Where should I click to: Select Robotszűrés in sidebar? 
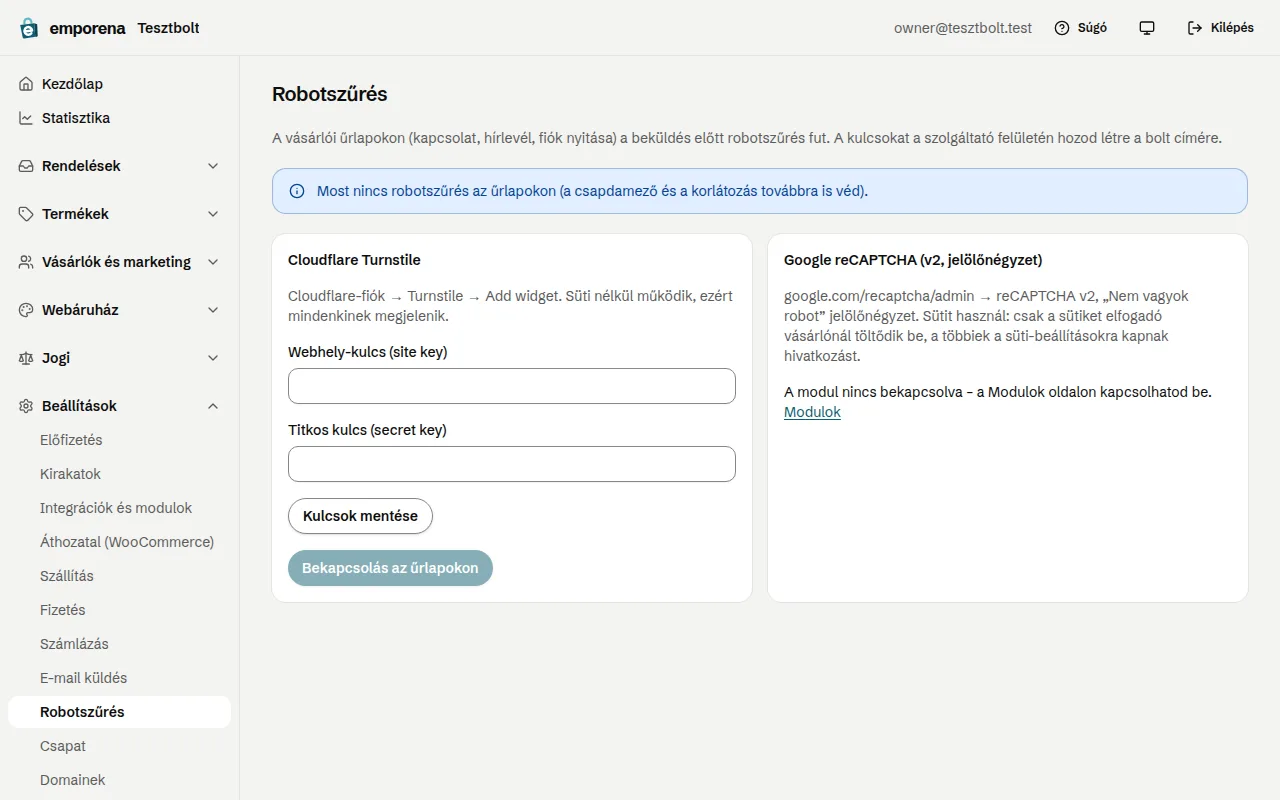pos(119,712)
